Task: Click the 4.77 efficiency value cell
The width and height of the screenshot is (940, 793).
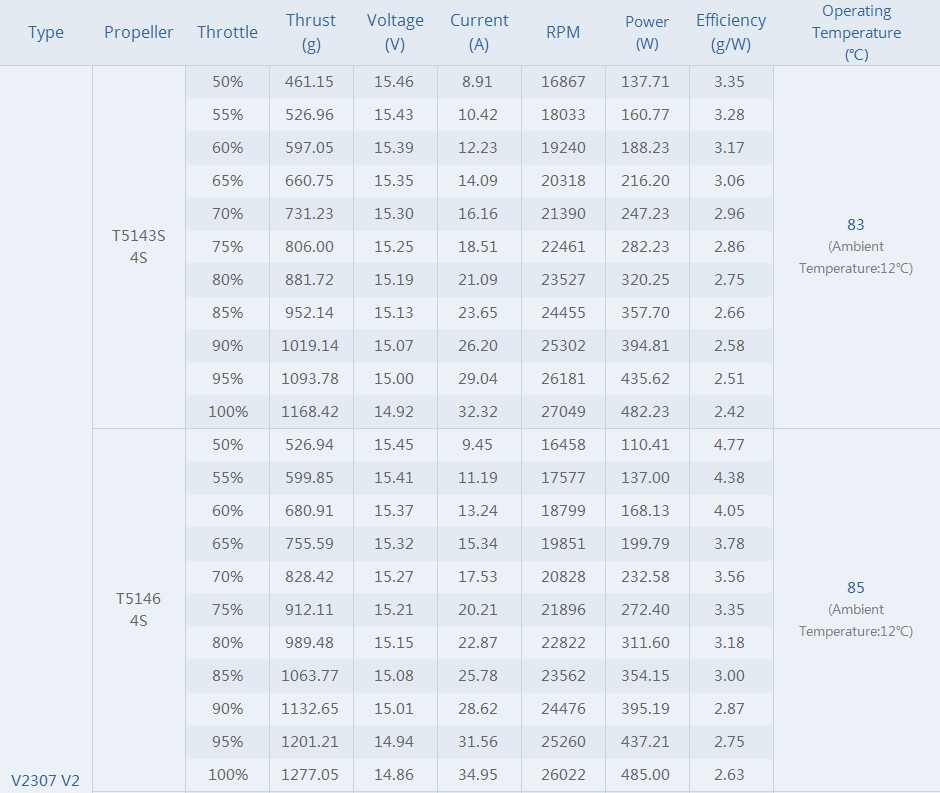Action: (x=729, y=444)
